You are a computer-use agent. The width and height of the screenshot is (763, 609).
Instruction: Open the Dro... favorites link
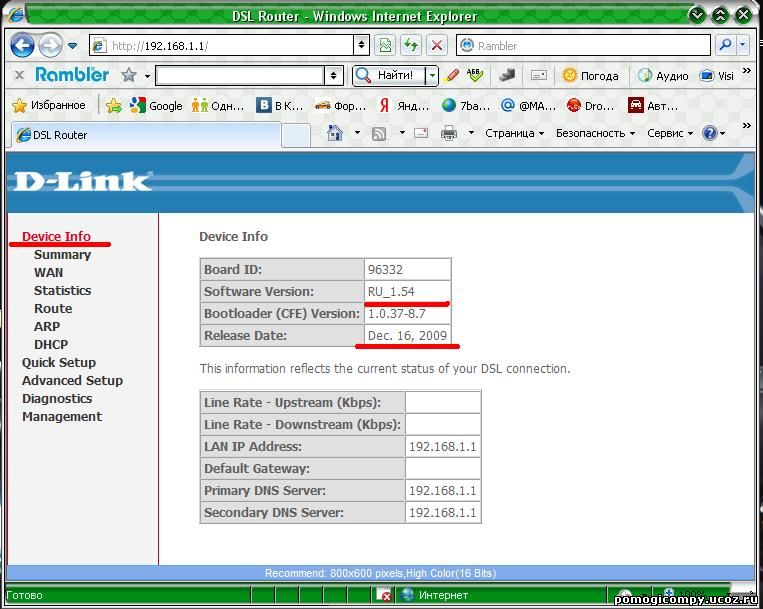click(x=590, y=106)
